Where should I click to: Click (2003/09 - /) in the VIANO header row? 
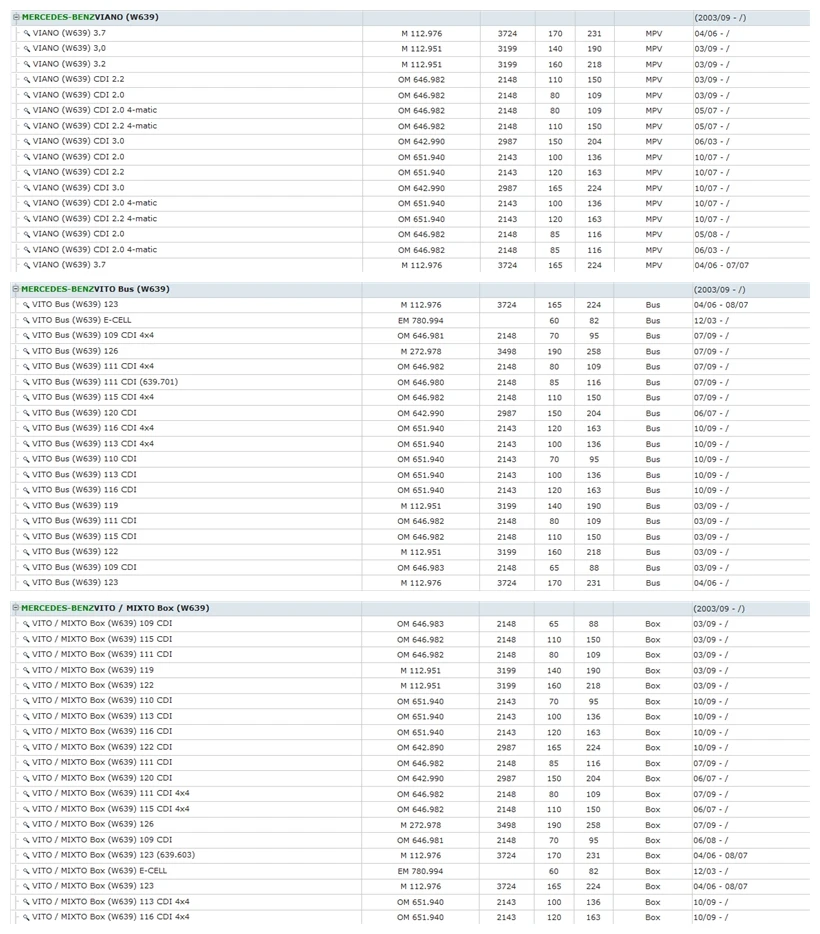pyautogui.click(x=720, y=18)
